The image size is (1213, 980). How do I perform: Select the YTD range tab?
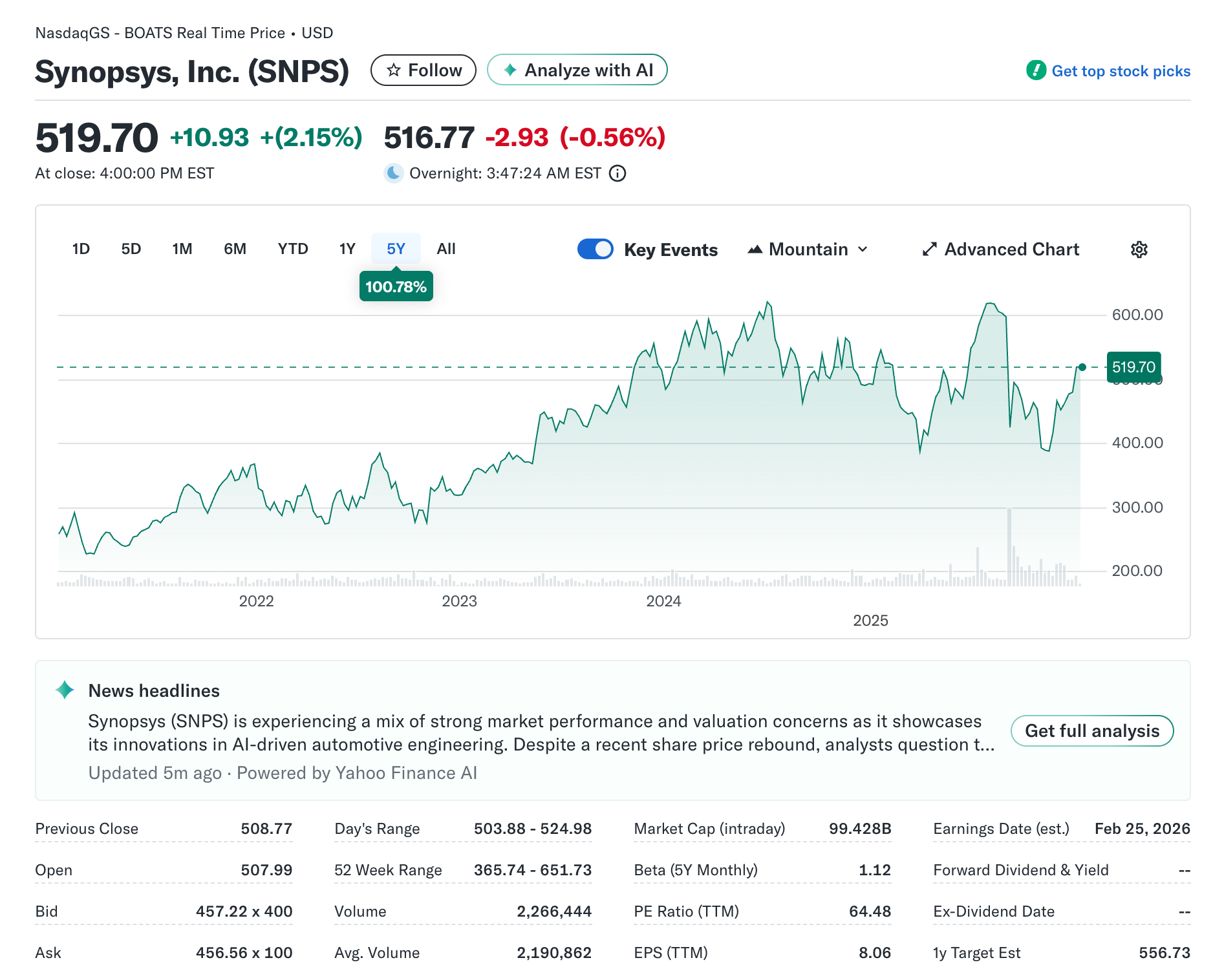point(293,249)
